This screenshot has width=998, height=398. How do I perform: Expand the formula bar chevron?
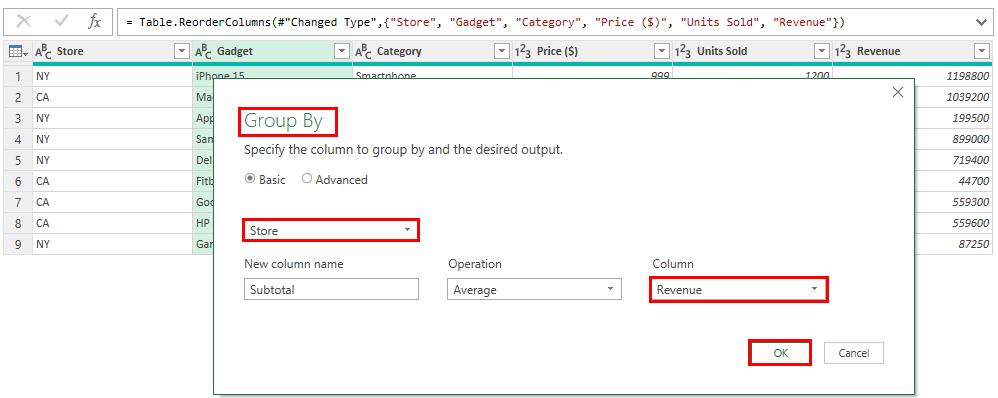(981, 22)
